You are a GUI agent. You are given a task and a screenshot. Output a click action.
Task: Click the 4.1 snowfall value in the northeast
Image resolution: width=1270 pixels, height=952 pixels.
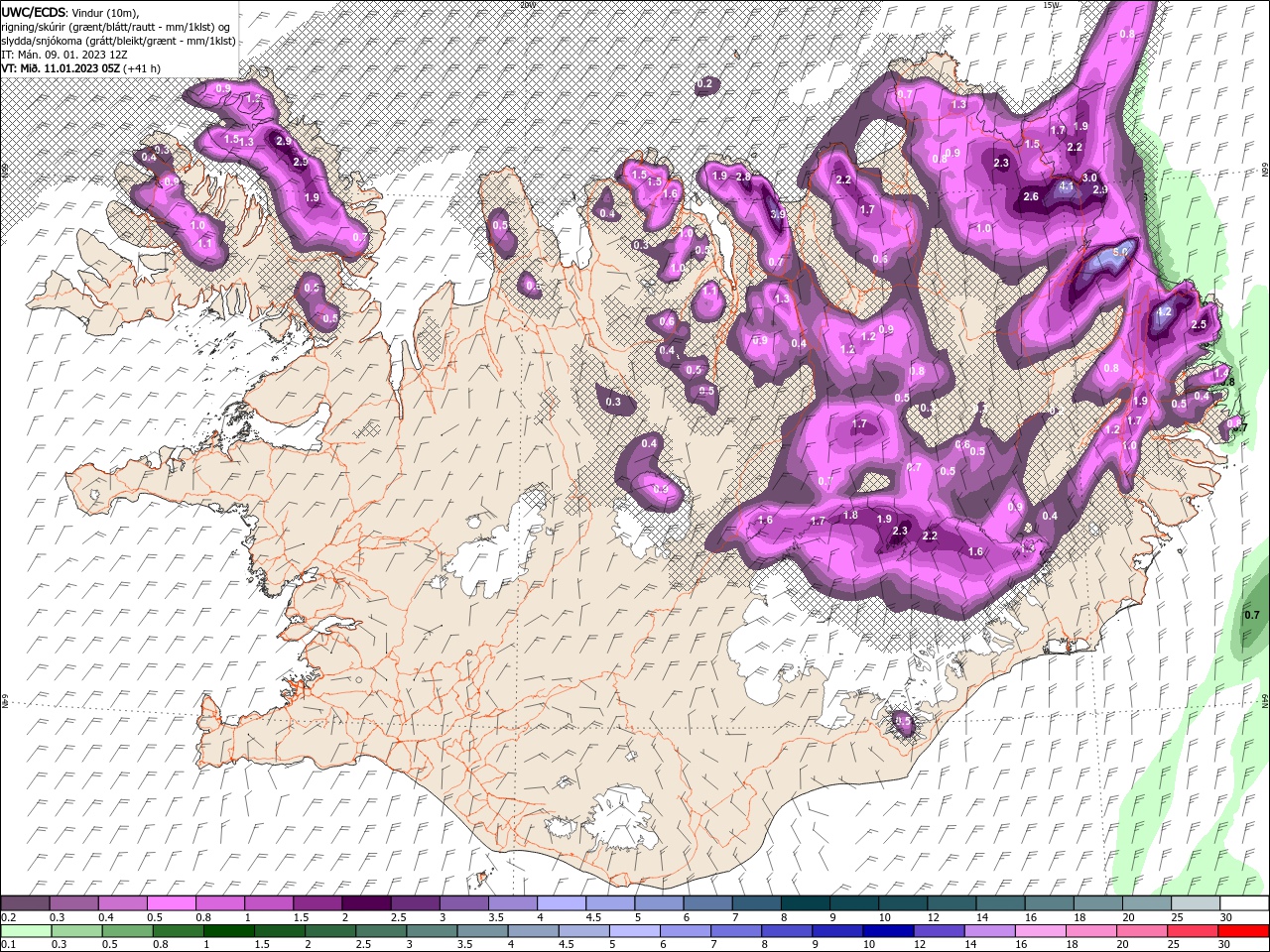(1067, 185)
